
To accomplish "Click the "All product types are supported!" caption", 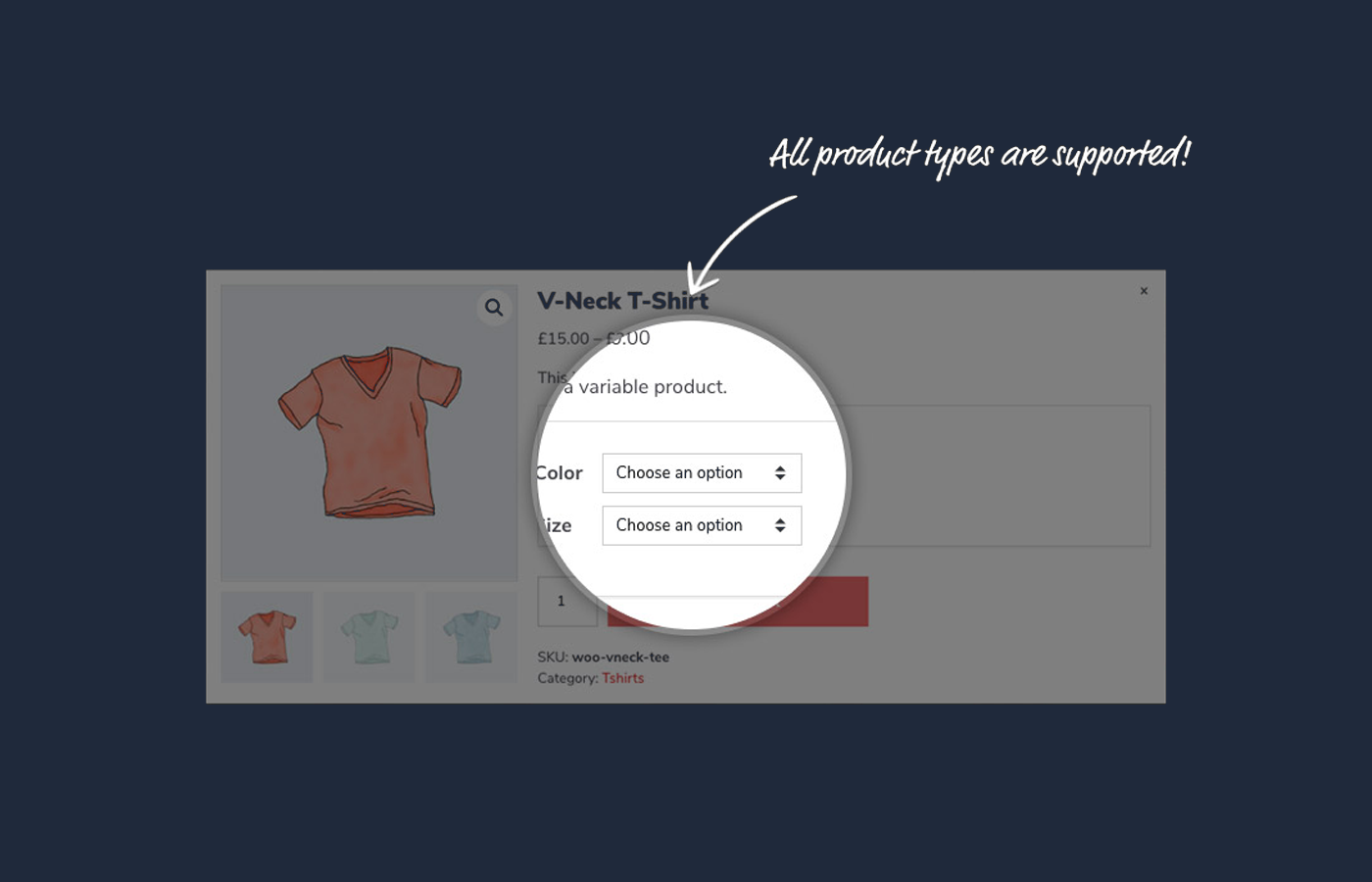I will (980, 155).
